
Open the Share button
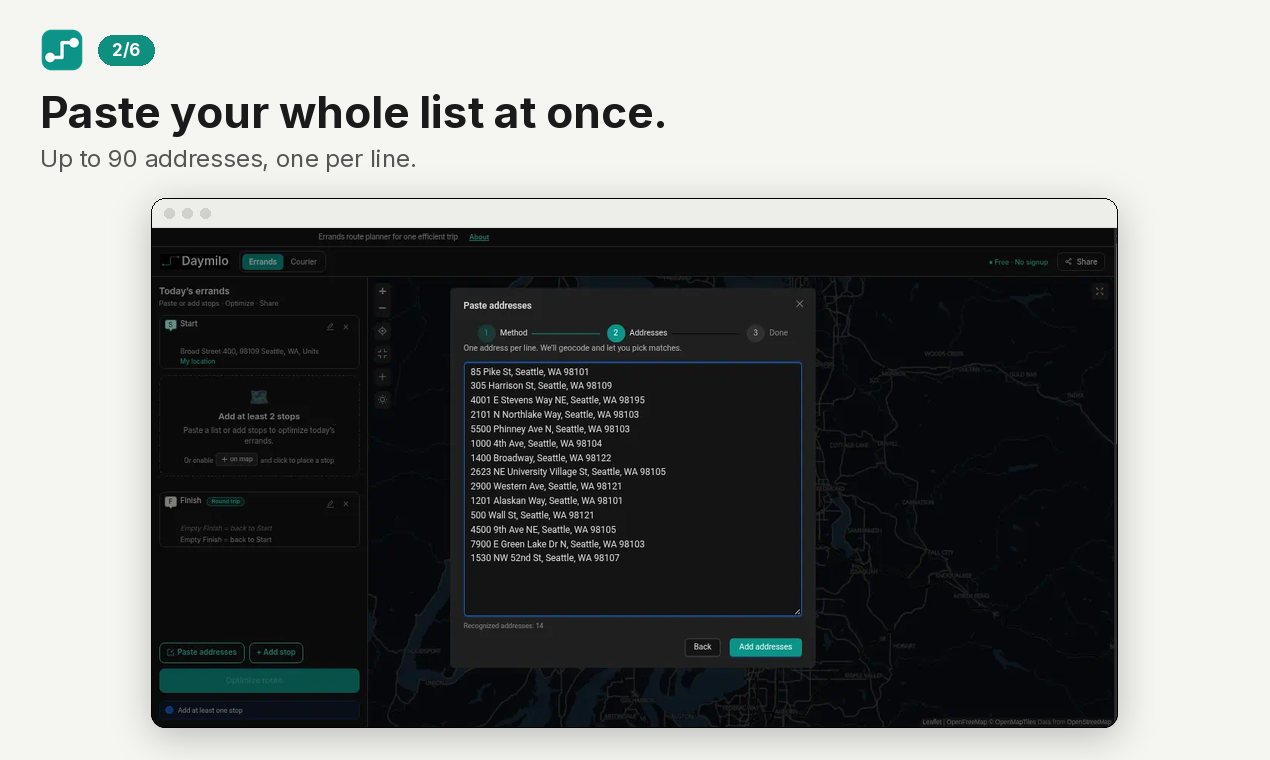point(1081,262)
